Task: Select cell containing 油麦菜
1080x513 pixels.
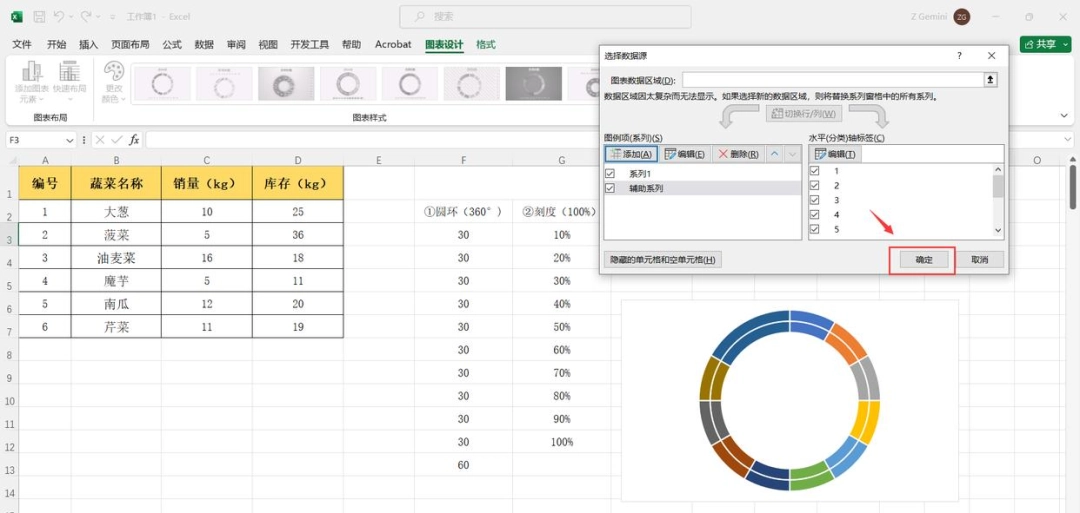Action: [116, 258]
